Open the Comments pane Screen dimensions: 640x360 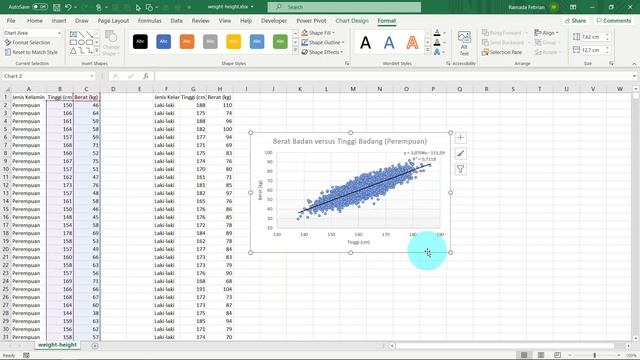(613, 20)
